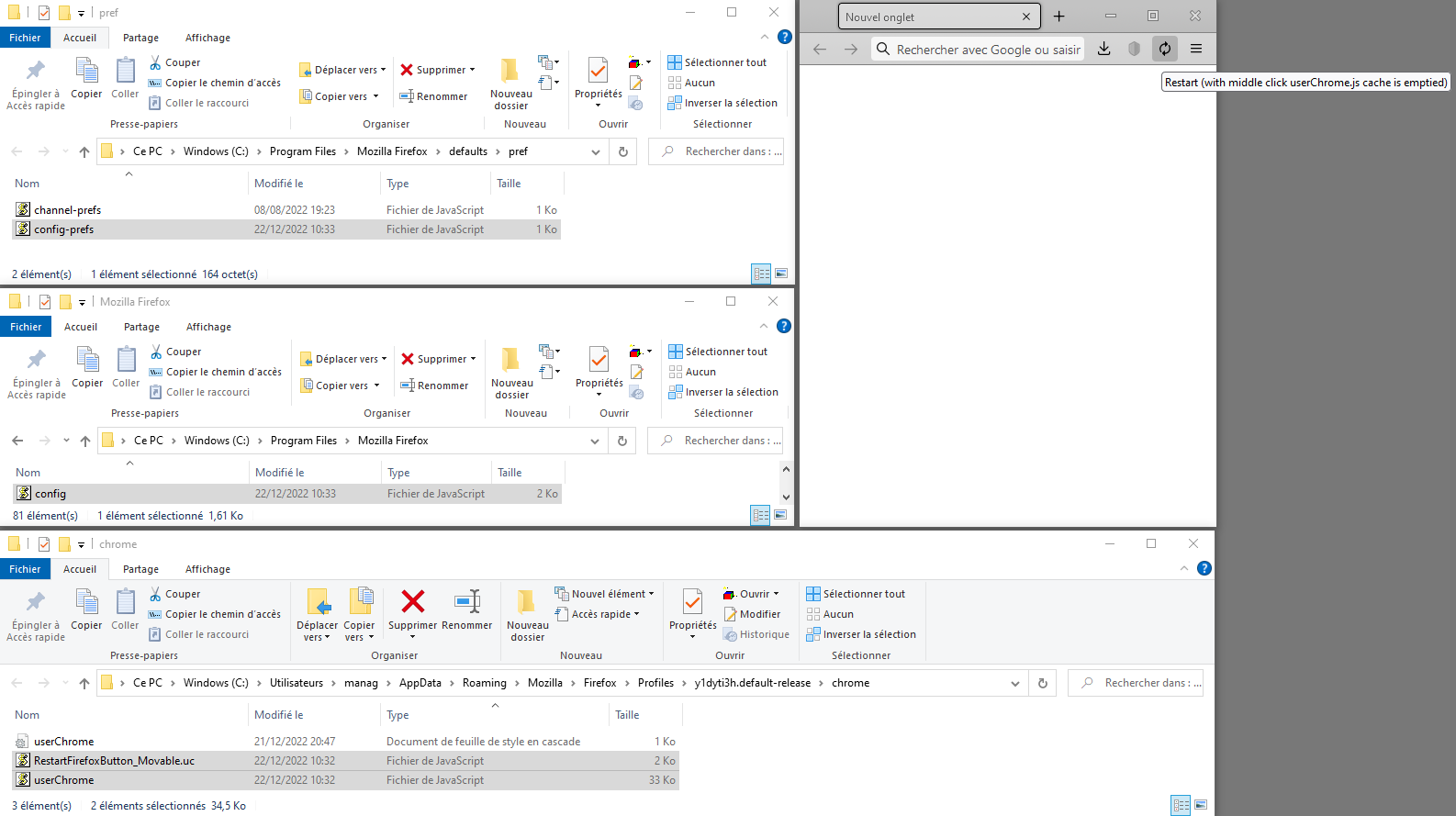Close the Nouvel onglet tab
The width and height of the screenshot is (1456, 816).
1026,17
